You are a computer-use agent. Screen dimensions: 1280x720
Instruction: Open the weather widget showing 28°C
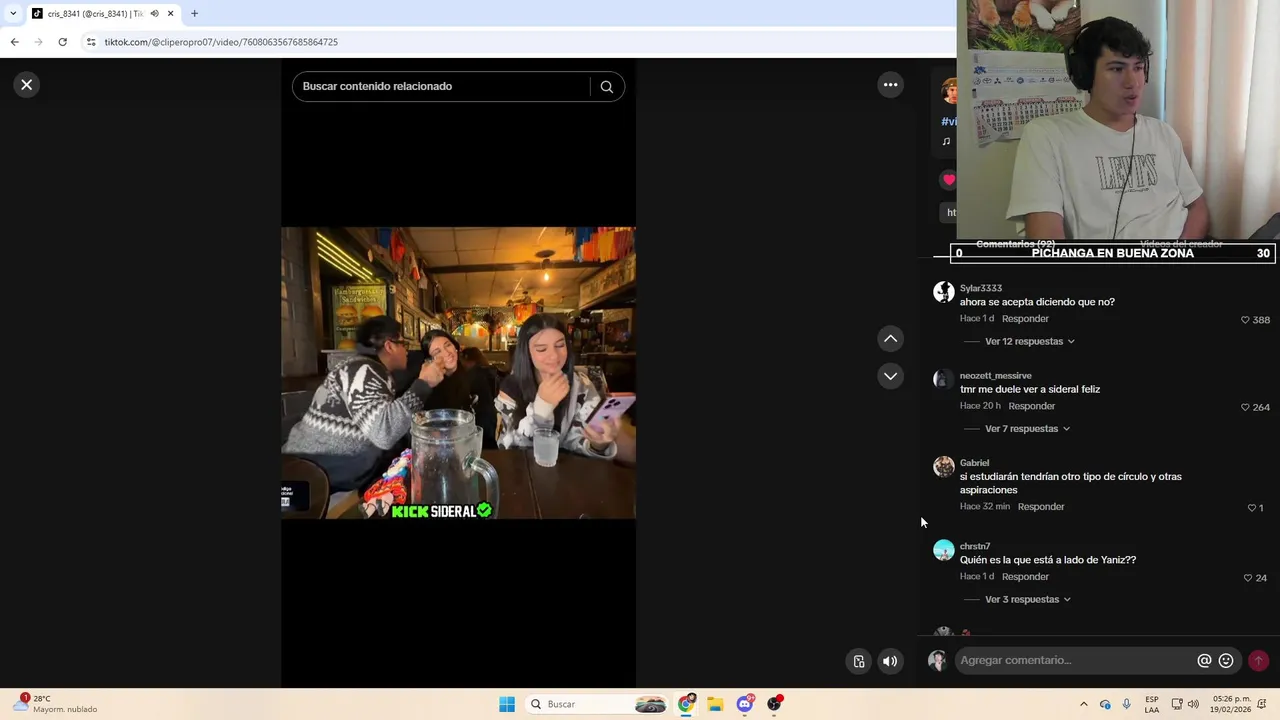pyautogui.click(x=55, y=704)
